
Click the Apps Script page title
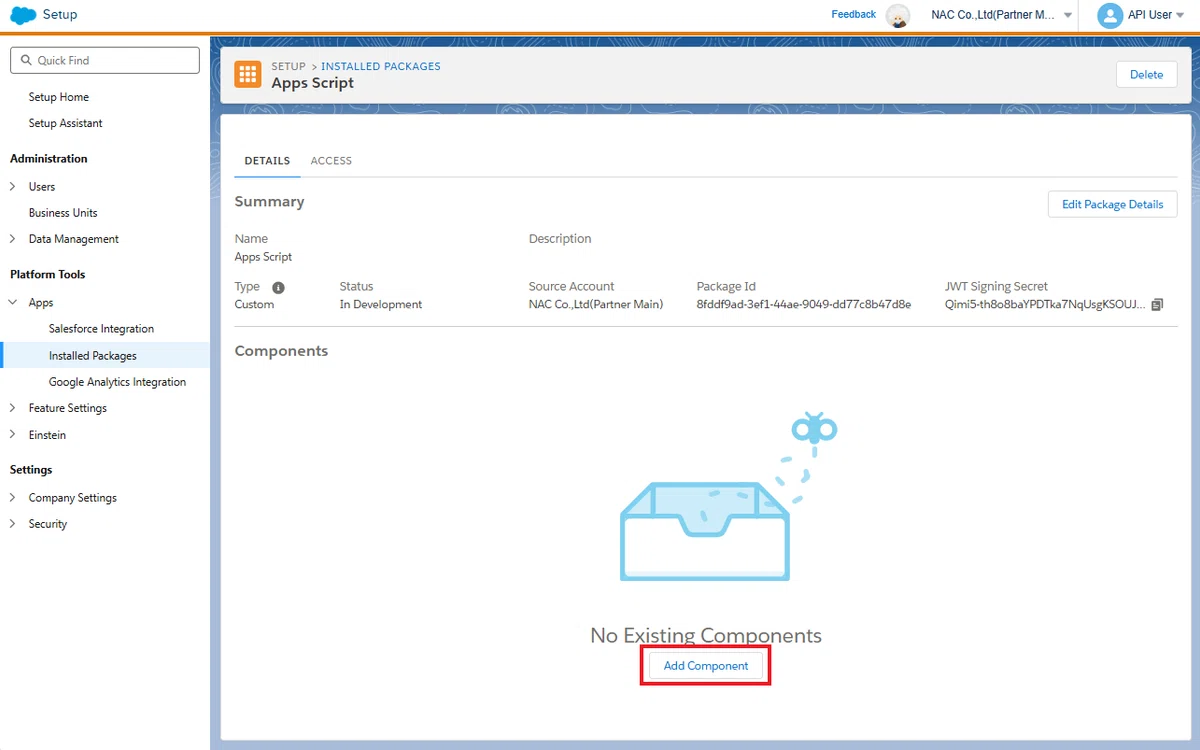click(313, 83)
